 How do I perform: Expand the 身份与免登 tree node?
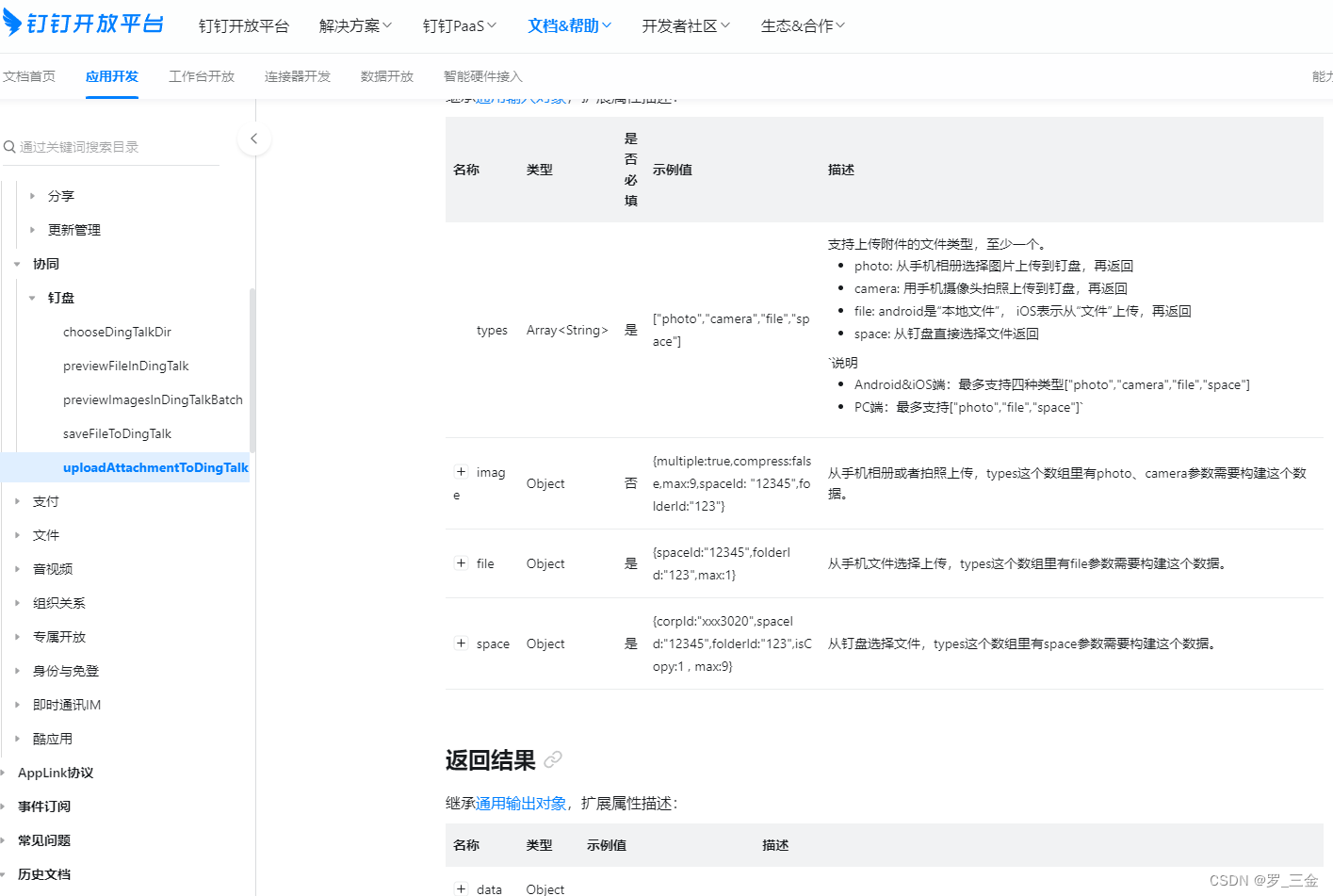[17, 671]
